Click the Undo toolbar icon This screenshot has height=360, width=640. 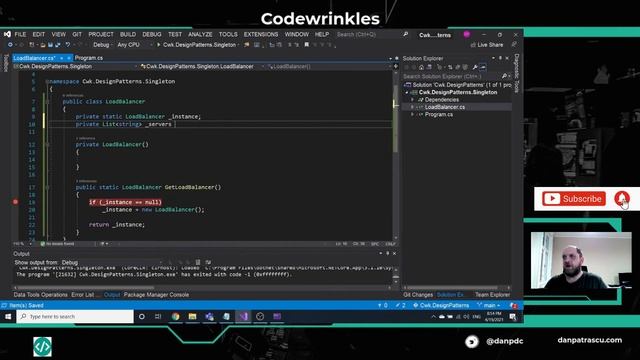[x=68, y=45]
